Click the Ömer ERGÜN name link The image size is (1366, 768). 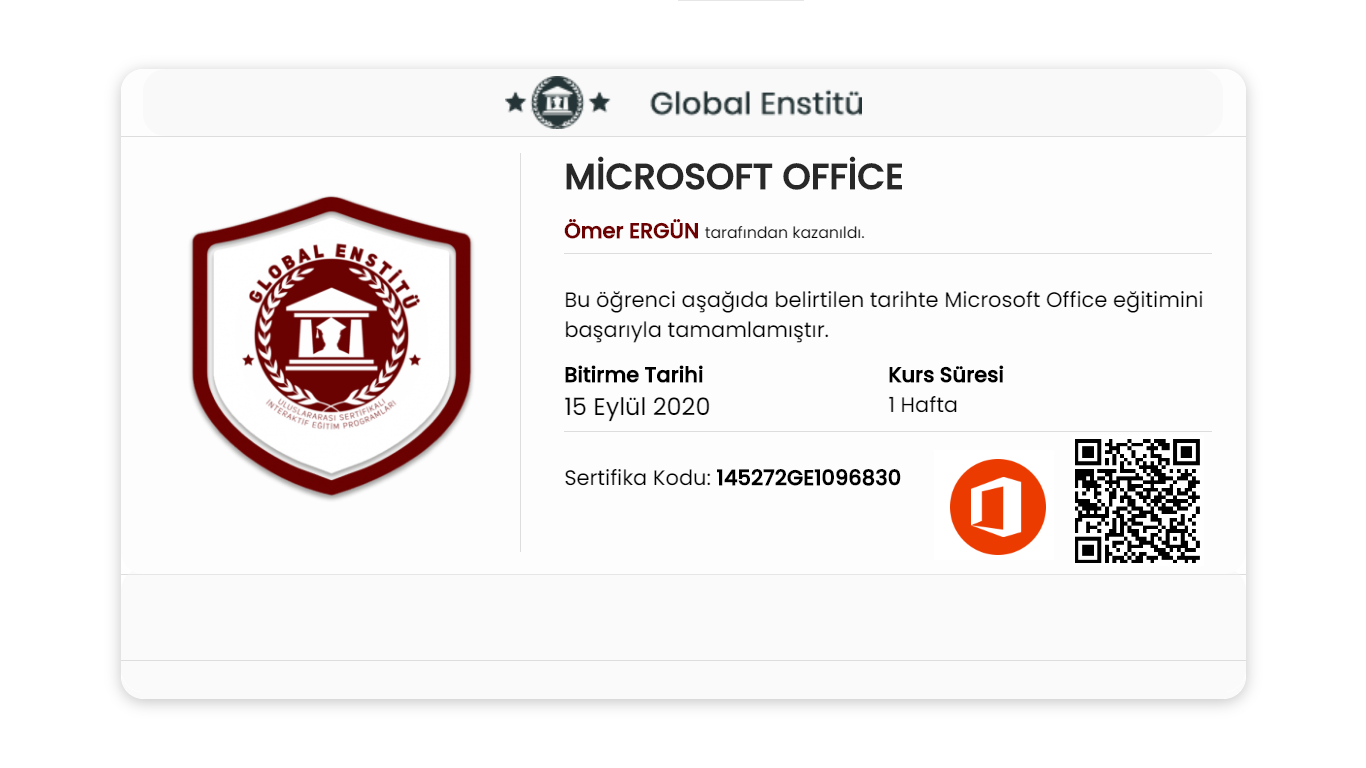631,231
